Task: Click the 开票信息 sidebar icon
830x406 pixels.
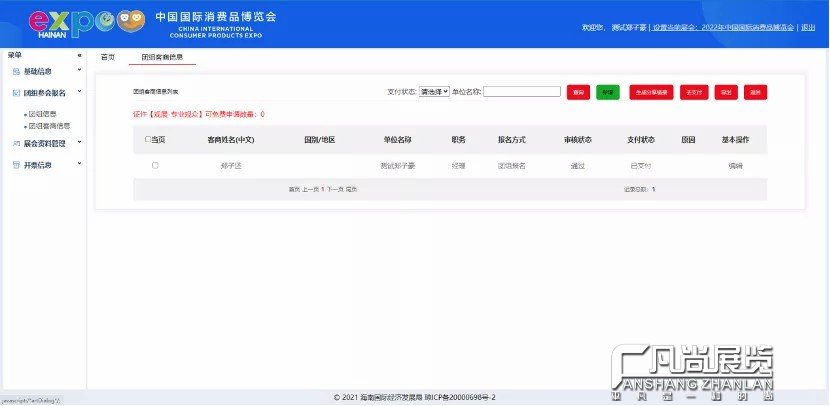Action: click(15, 166)
